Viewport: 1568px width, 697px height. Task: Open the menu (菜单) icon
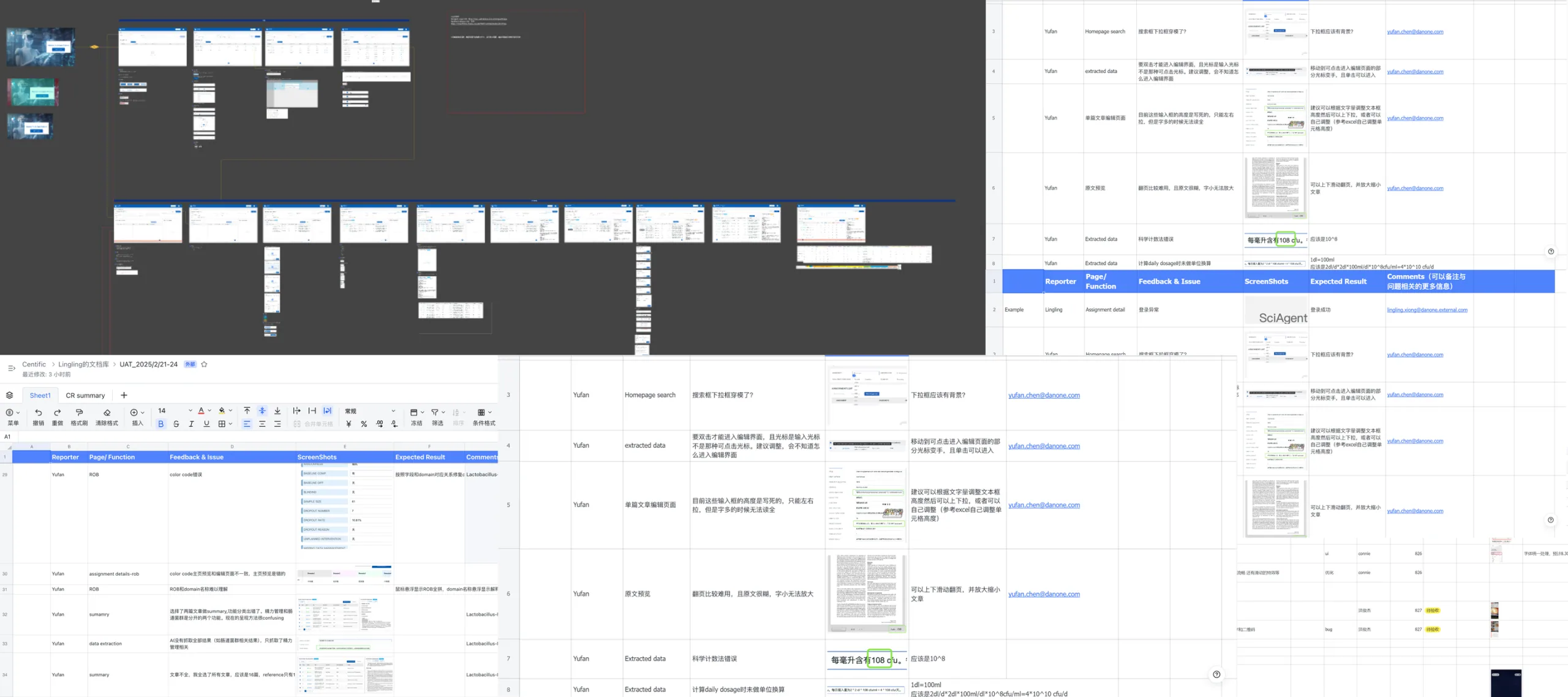(9, 412)
